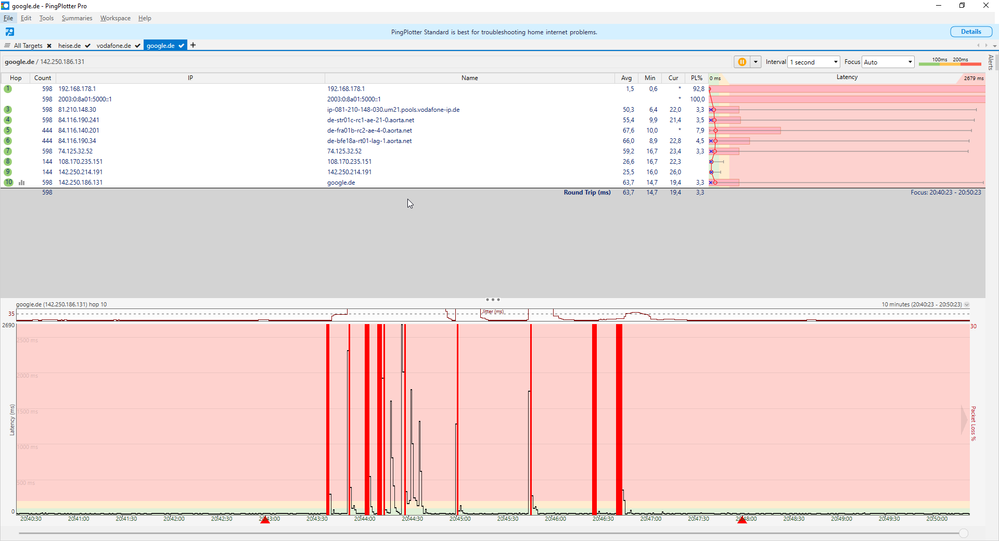The height and width of the screenshot is (541, 999).
Task: Open the Summaries menu
Action: (x=77, y=18)
